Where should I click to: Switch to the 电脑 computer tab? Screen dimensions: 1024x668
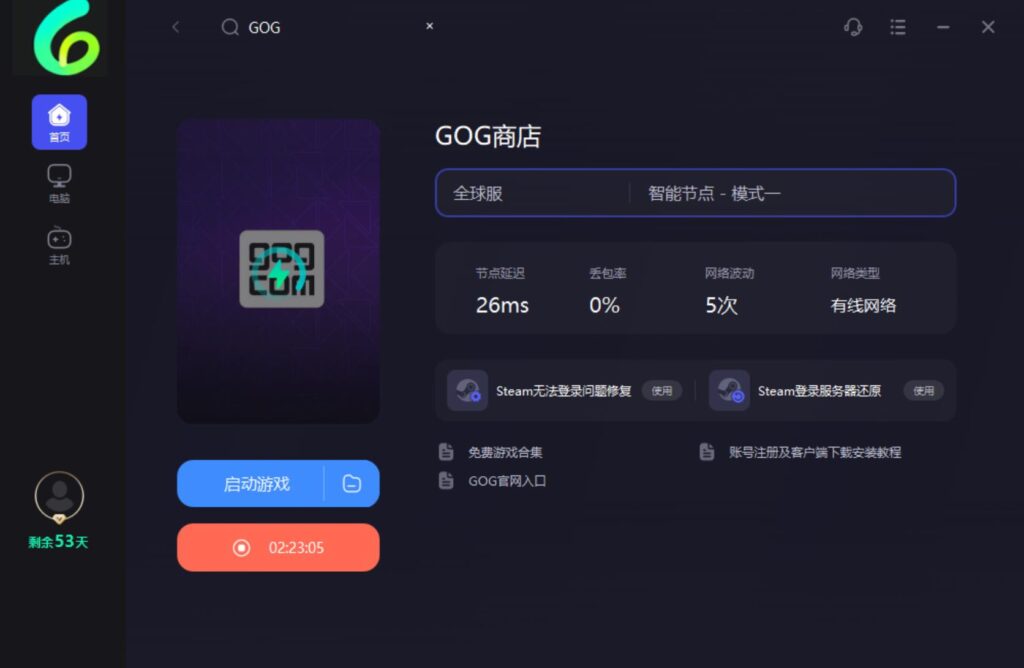[59, 183]
